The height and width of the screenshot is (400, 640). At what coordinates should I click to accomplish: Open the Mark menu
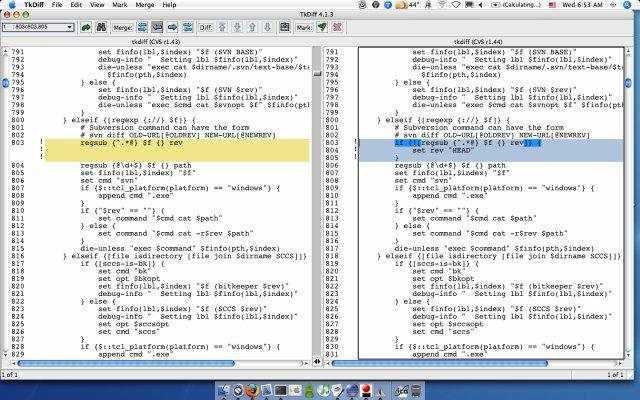click(120, 5)
